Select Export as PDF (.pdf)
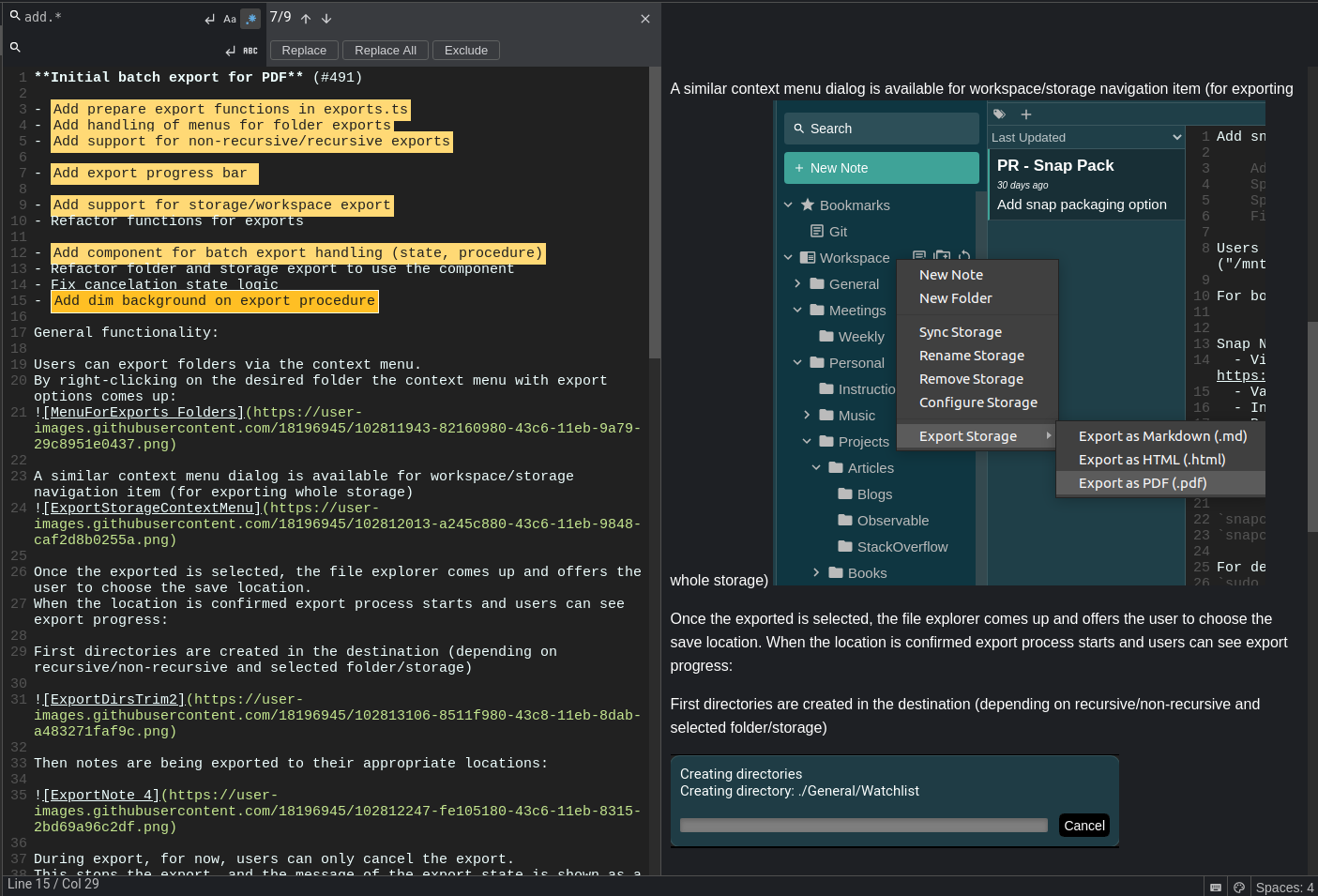 tap(1161, 483)
